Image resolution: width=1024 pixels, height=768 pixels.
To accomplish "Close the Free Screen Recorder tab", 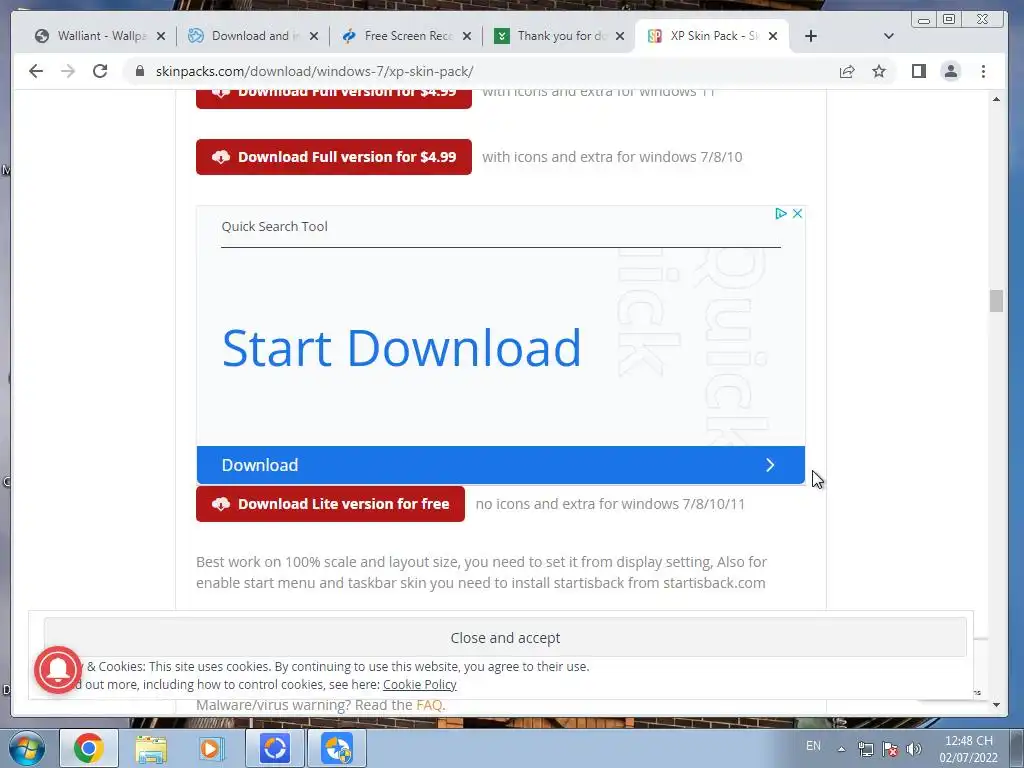I will [x=467, y=36].
